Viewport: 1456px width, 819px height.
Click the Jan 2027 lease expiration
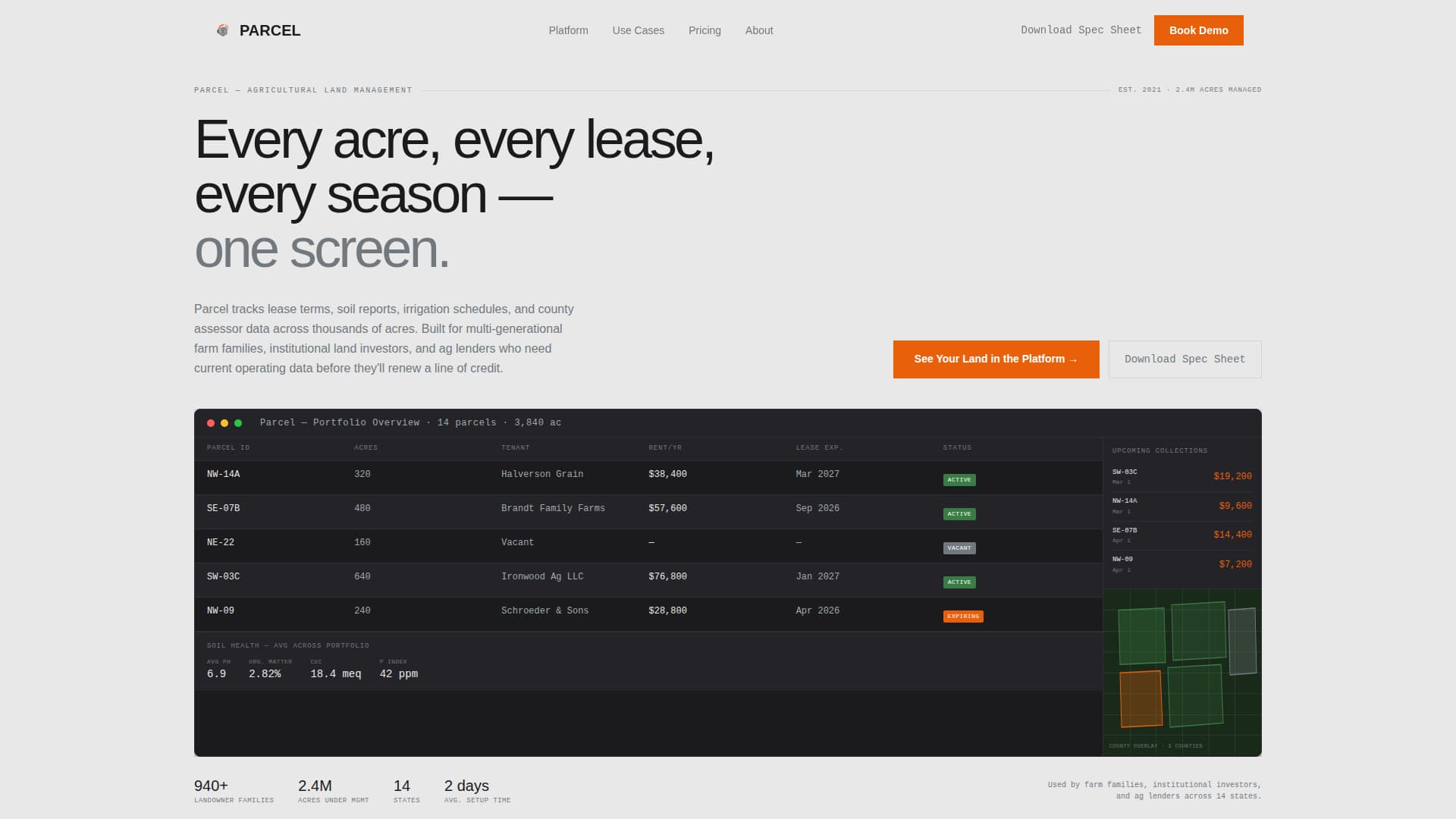(817, 576)
